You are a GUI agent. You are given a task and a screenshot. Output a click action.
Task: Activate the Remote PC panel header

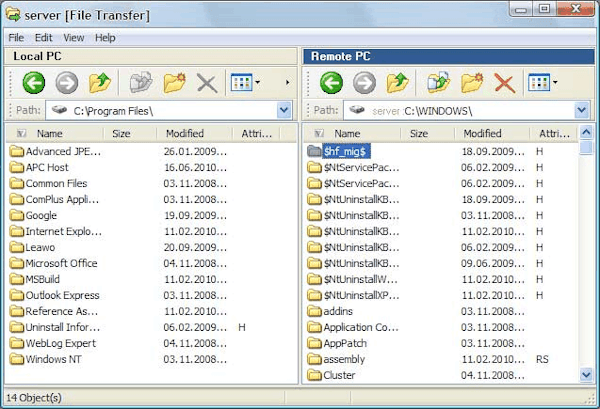[449, 56]
